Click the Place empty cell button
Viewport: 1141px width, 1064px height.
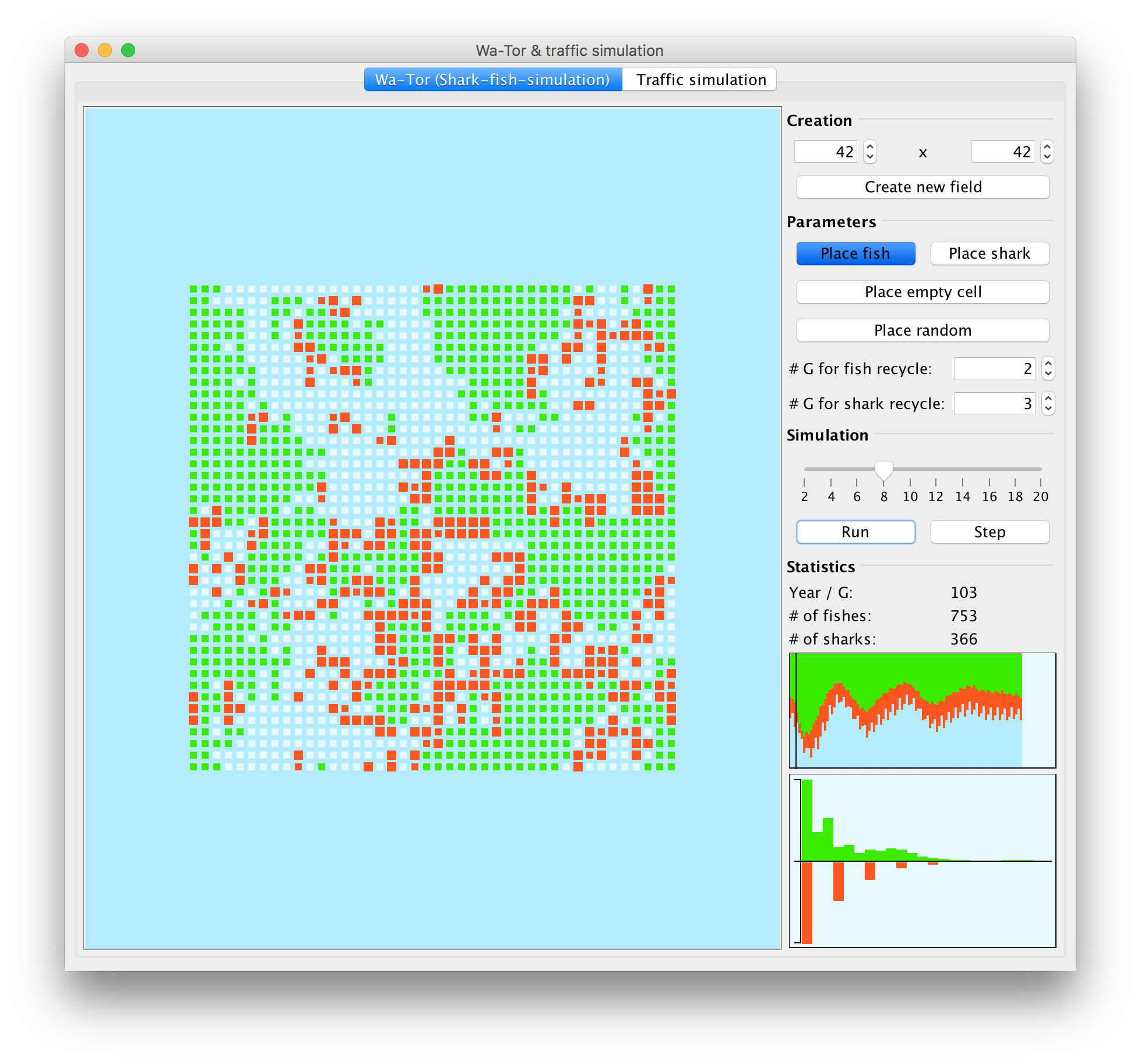tap(921, 292)
